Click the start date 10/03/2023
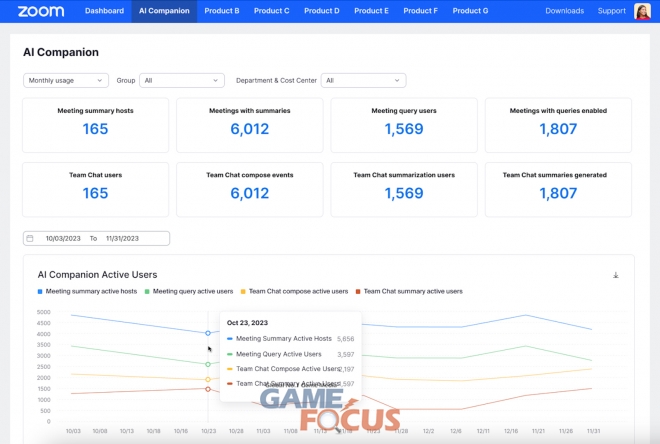Viewport: 660px width, 444px height. click(63, 238)
